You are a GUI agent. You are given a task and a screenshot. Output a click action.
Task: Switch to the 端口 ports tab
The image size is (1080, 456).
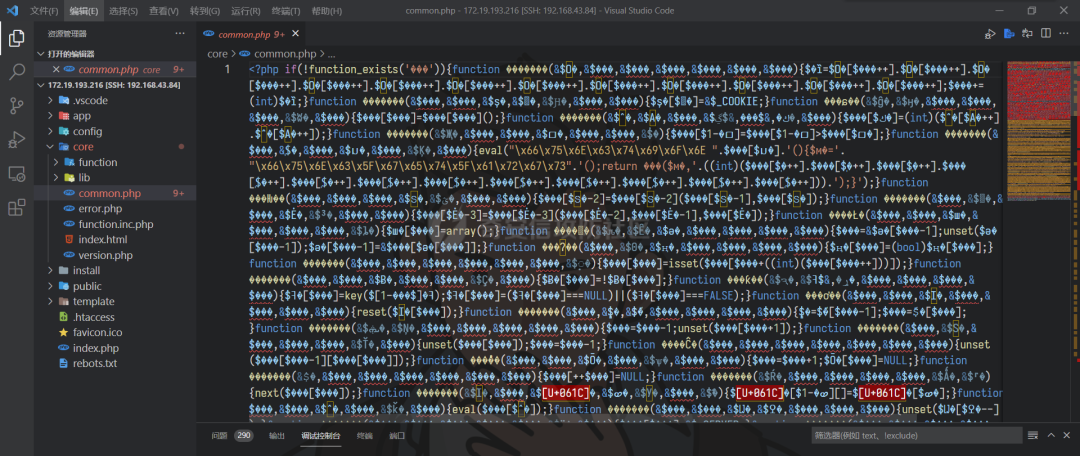(x=397, y=436)
